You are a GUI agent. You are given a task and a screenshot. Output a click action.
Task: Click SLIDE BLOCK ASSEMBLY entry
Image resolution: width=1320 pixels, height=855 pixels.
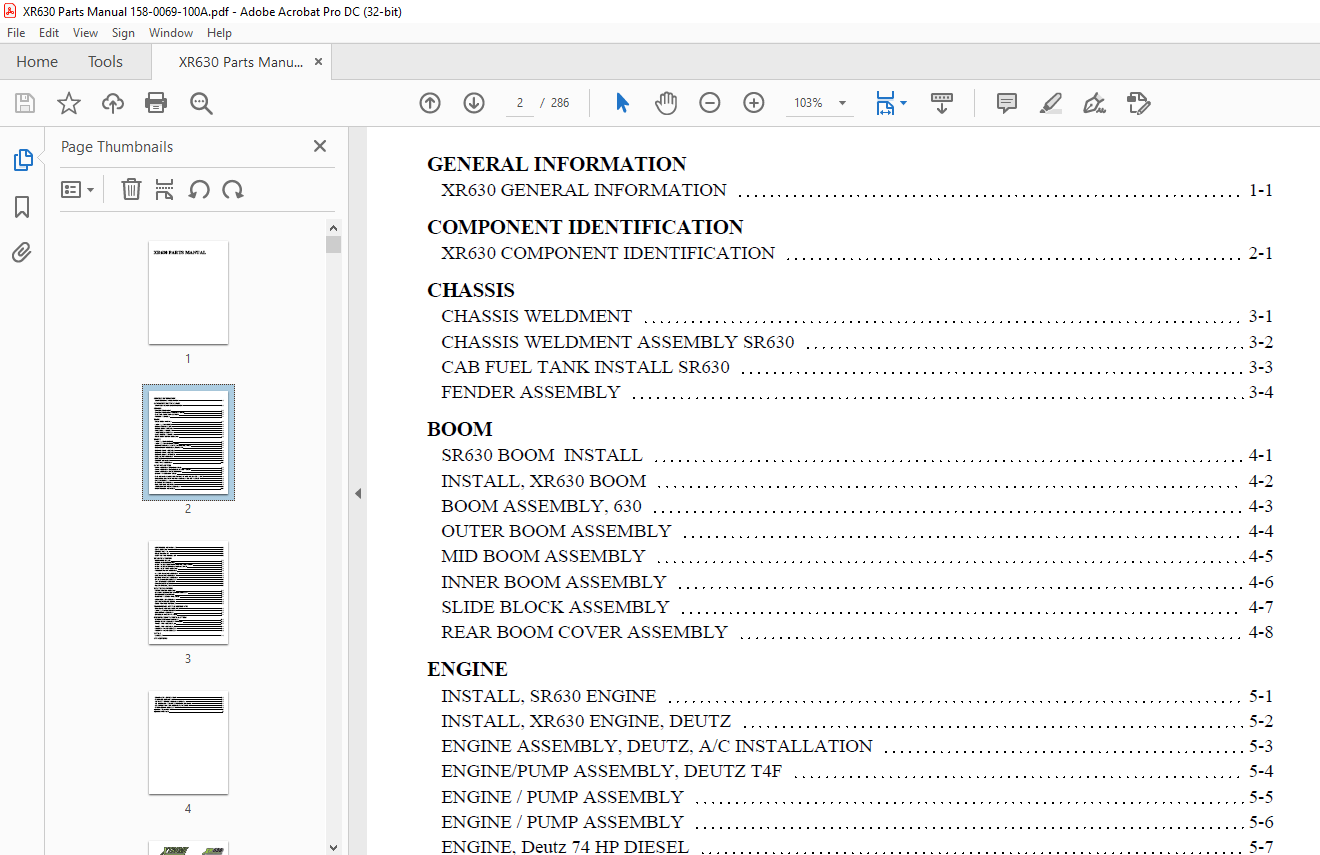click(856, 607)
